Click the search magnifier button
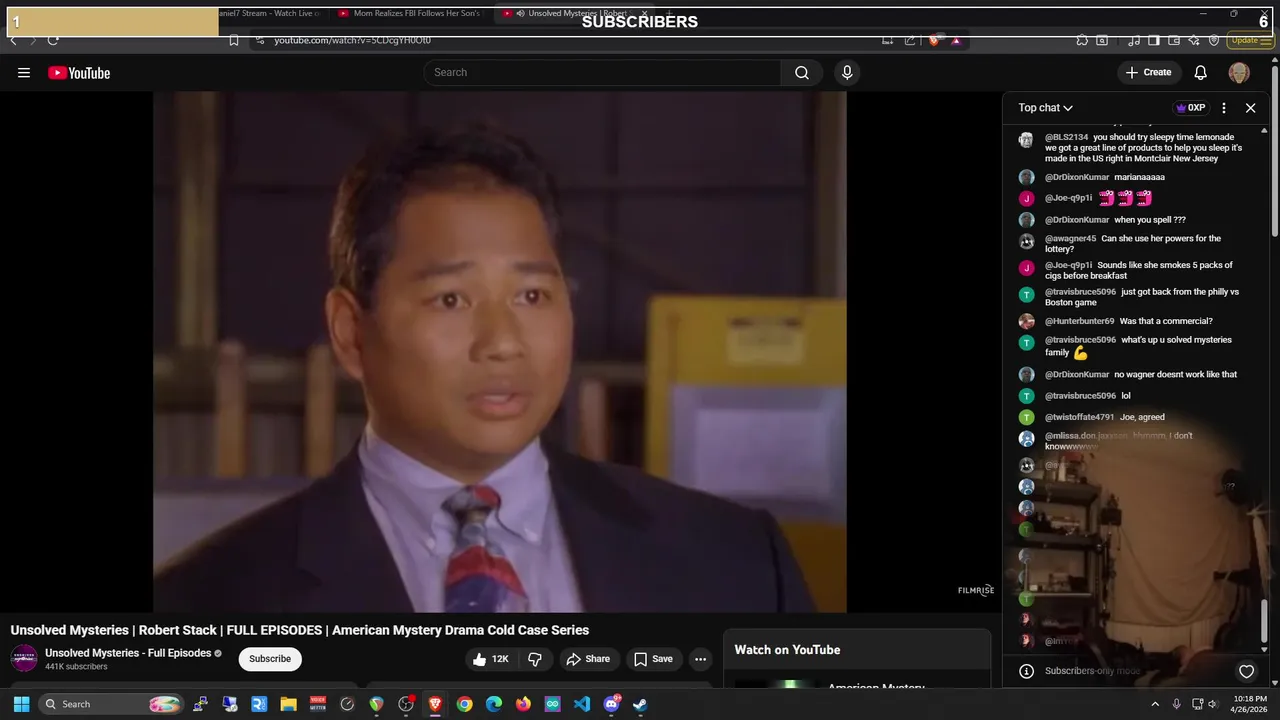The image size is (1280, 720). [x=802, y=72]
